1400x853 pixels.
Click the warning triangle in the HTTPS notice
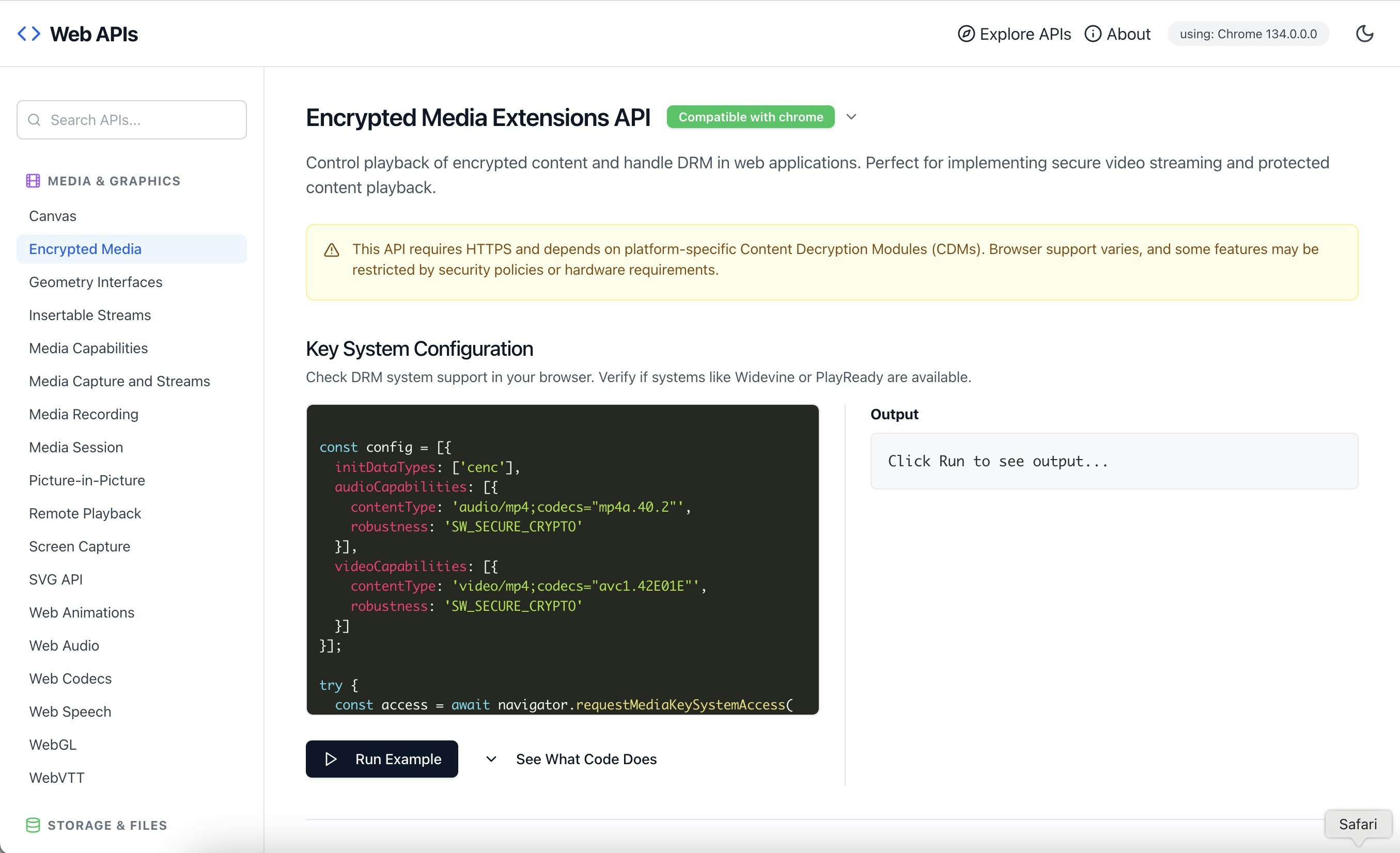click(332, 249)
